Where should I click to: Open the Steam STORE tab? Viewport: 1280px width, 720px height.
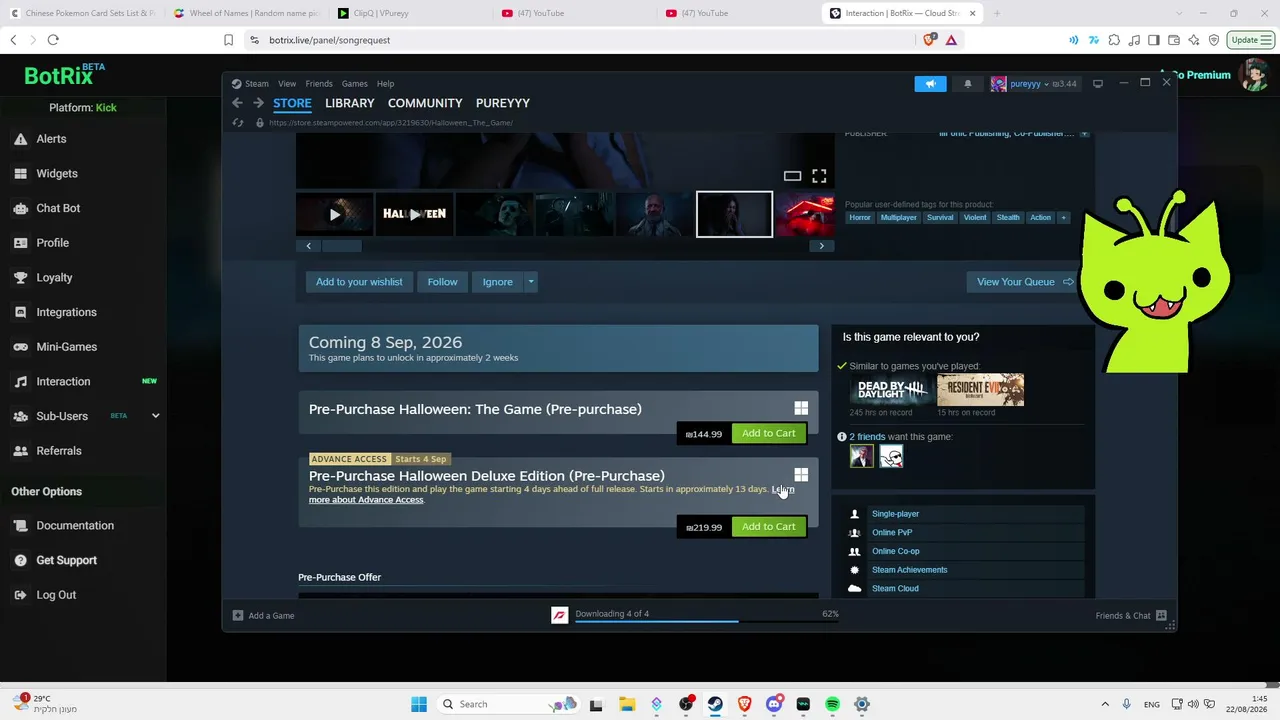(x=292, y=103)
